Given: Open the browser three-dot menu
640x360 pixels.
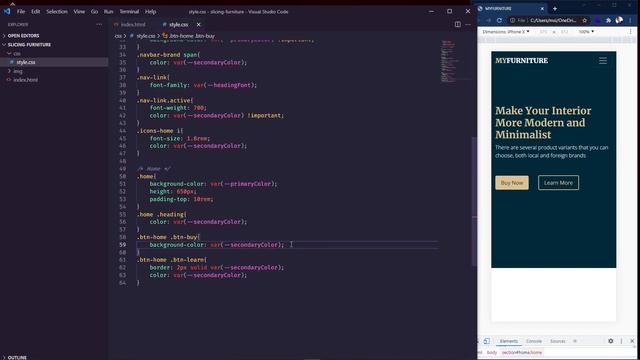Looking at the screenshot, I should coord(631,20).
